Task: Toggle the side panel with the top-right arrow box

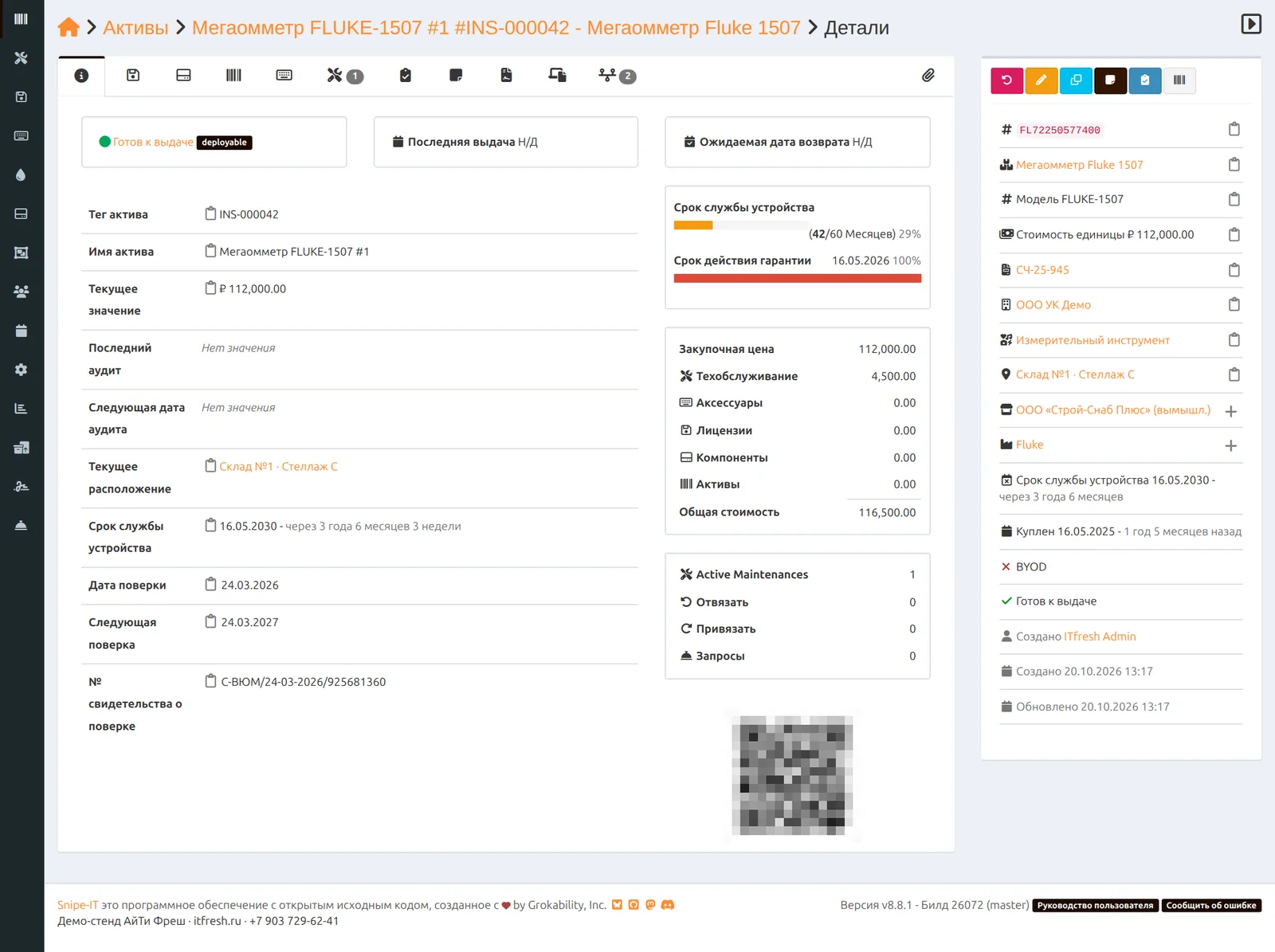Action: pyautogui.click(x=1251, y=24)
